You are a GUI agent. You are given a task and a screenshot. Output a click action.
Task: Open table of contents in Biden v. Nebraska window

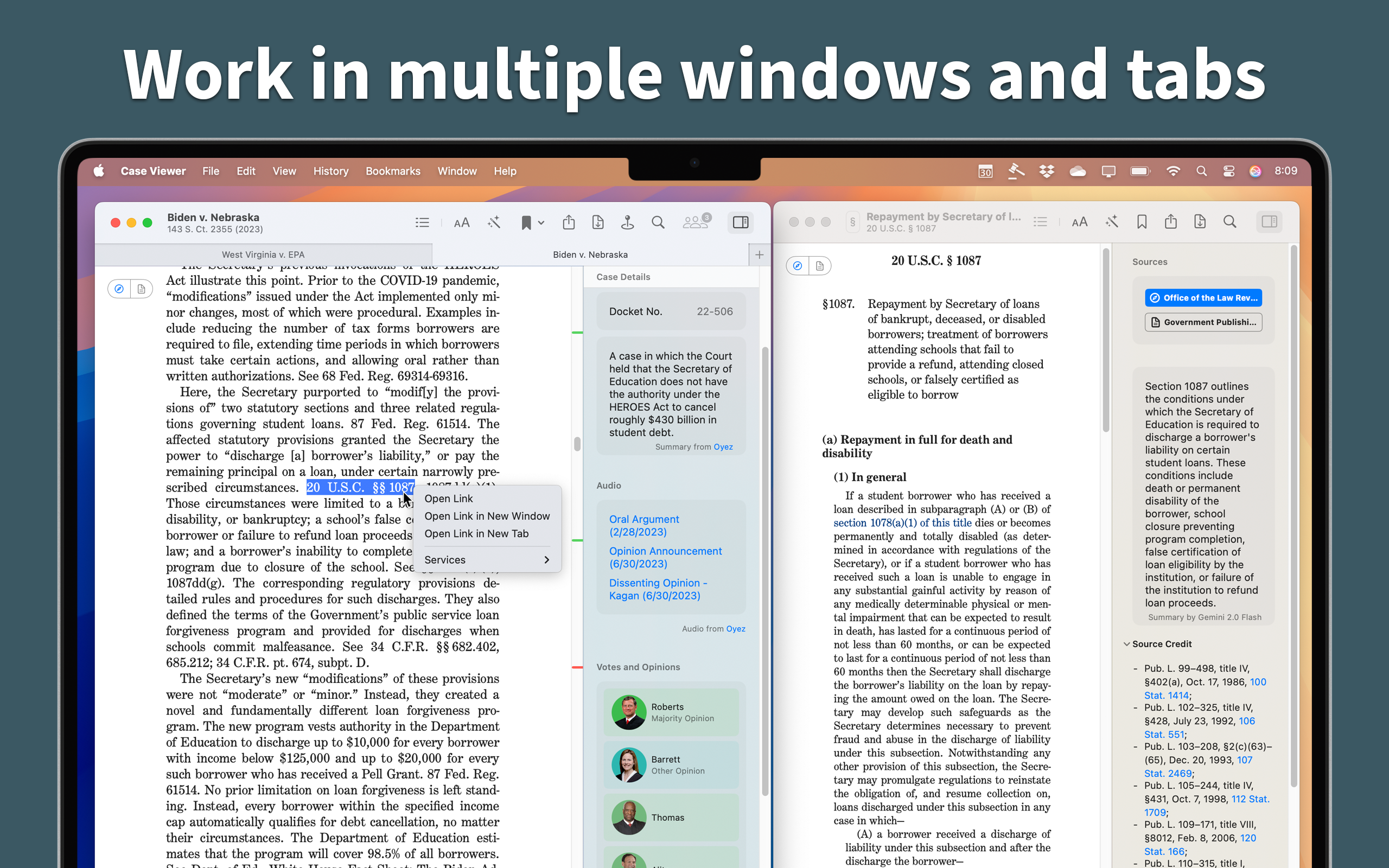pos(423,222)
